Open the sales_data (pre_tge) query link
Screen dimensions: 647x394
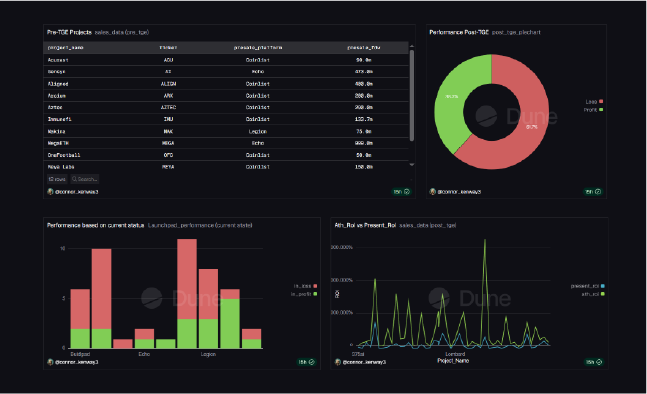122,32
